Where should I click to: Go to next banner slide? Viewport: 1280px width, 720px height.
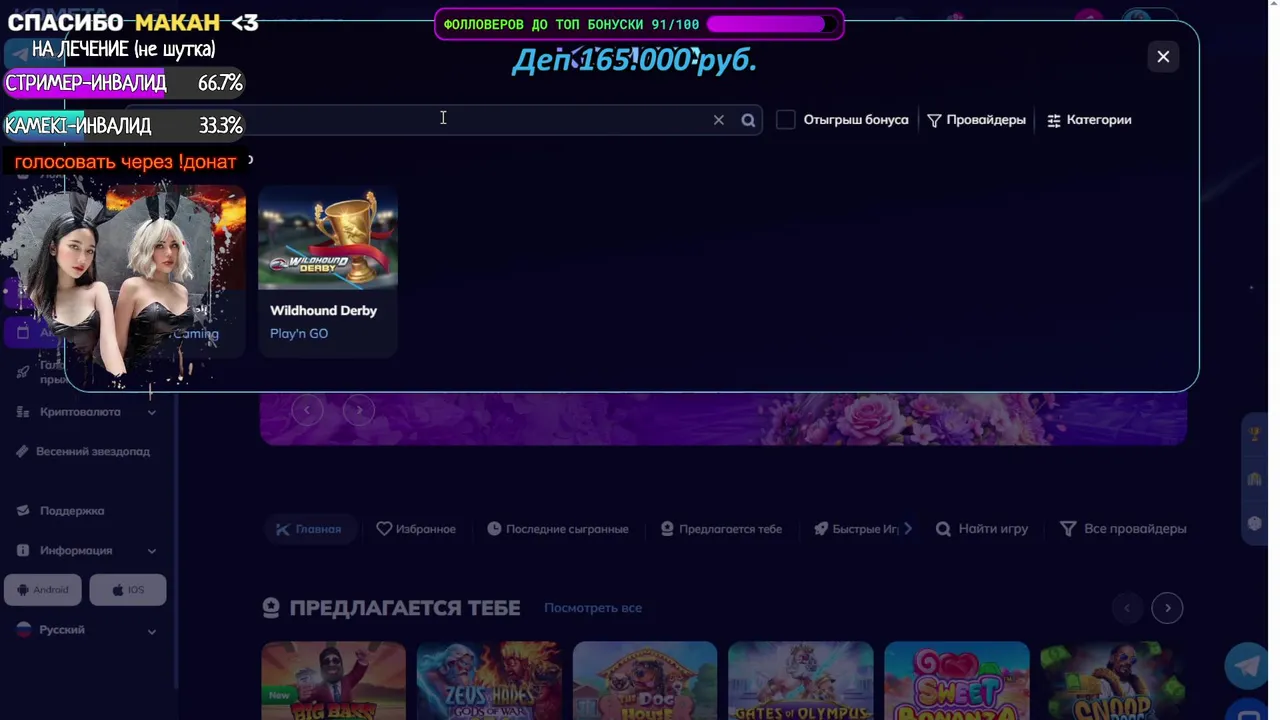click(359, 410)
